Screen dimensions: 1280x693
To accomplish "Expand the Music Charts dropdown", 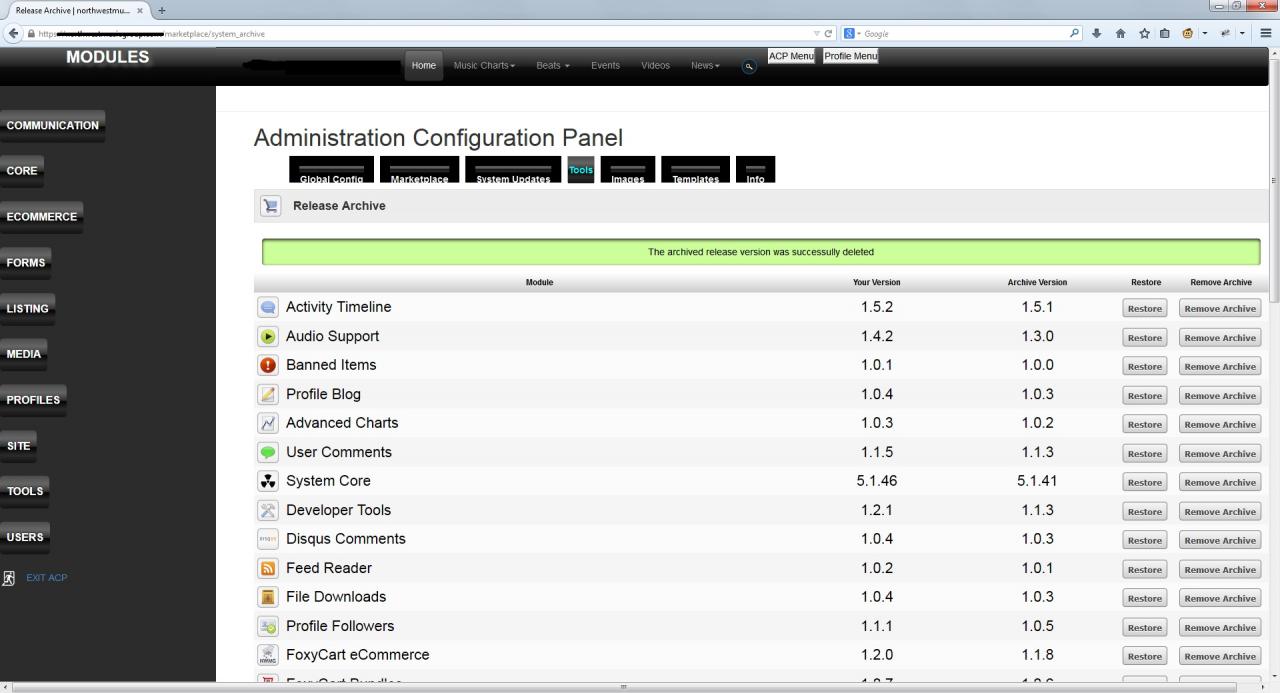I will click(x=484, y=66).
